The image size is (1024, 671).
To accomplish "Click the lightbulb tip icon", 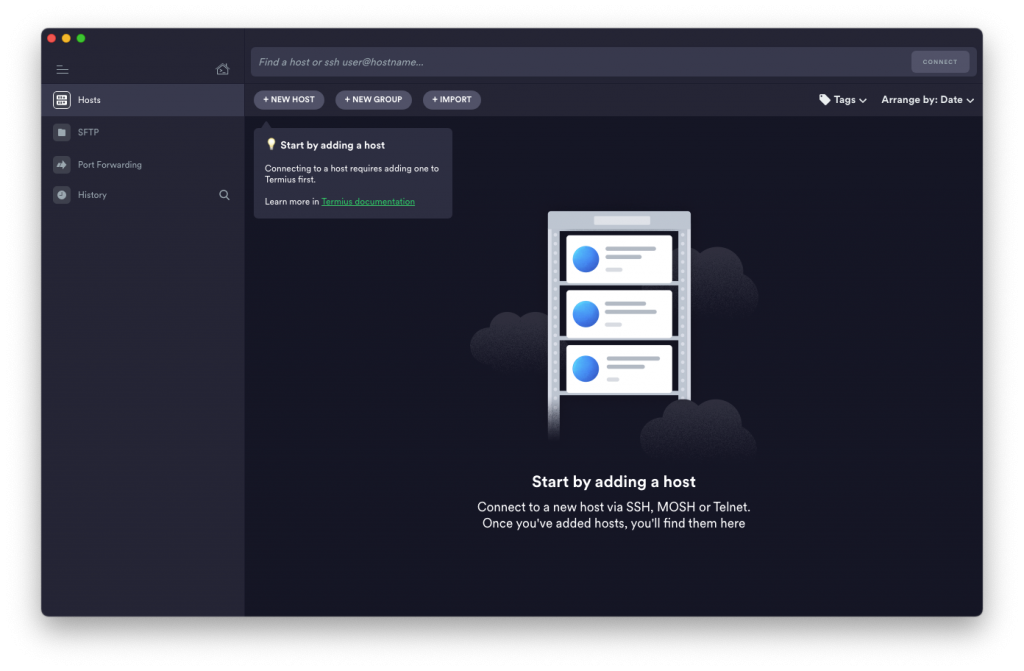I will coord(271,144).
